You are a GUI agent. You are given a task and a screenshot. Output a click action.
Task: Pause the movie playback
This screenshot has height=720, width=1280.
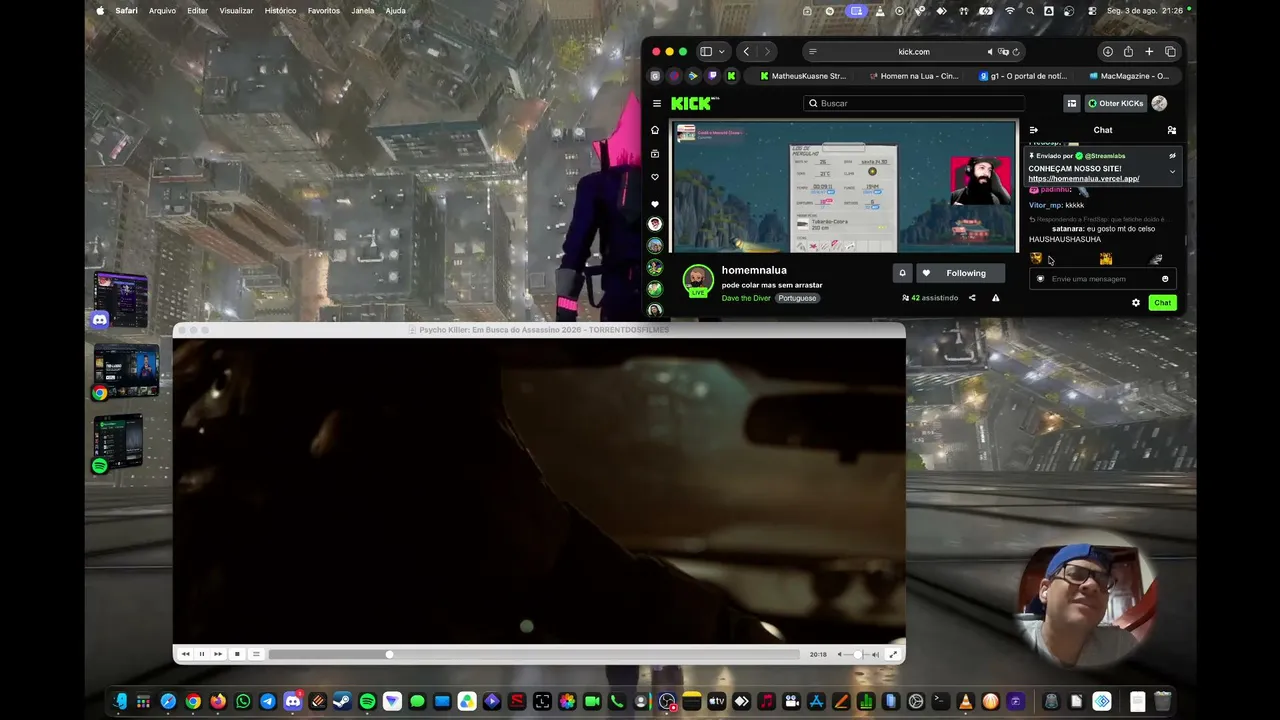[x=201, y=654]
